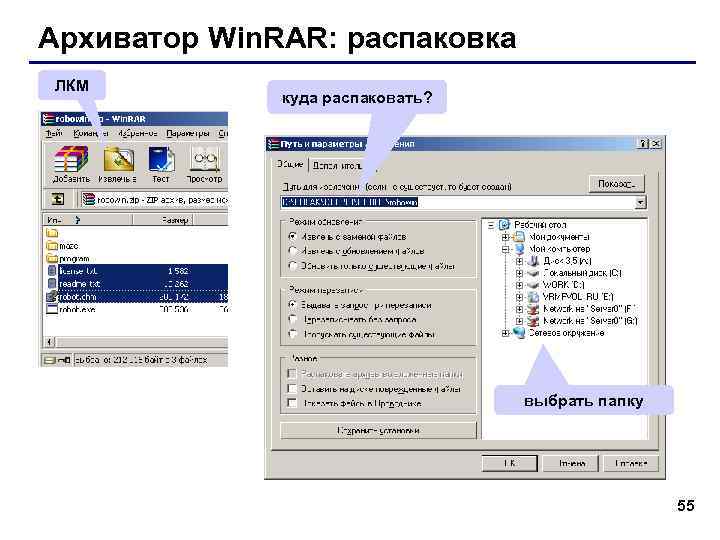
Task: Open the extraction path dropdown arrow
Action: point(640,202)
